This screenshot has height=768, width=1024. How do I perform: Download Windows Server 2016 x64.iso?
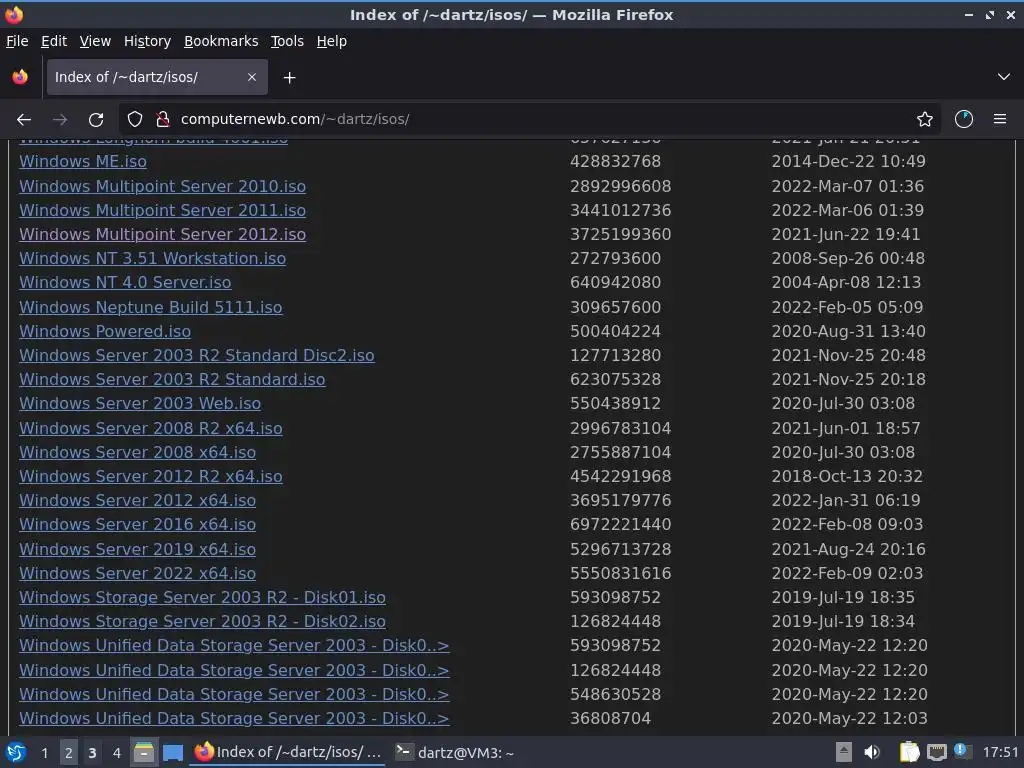[x=137, y=525]
